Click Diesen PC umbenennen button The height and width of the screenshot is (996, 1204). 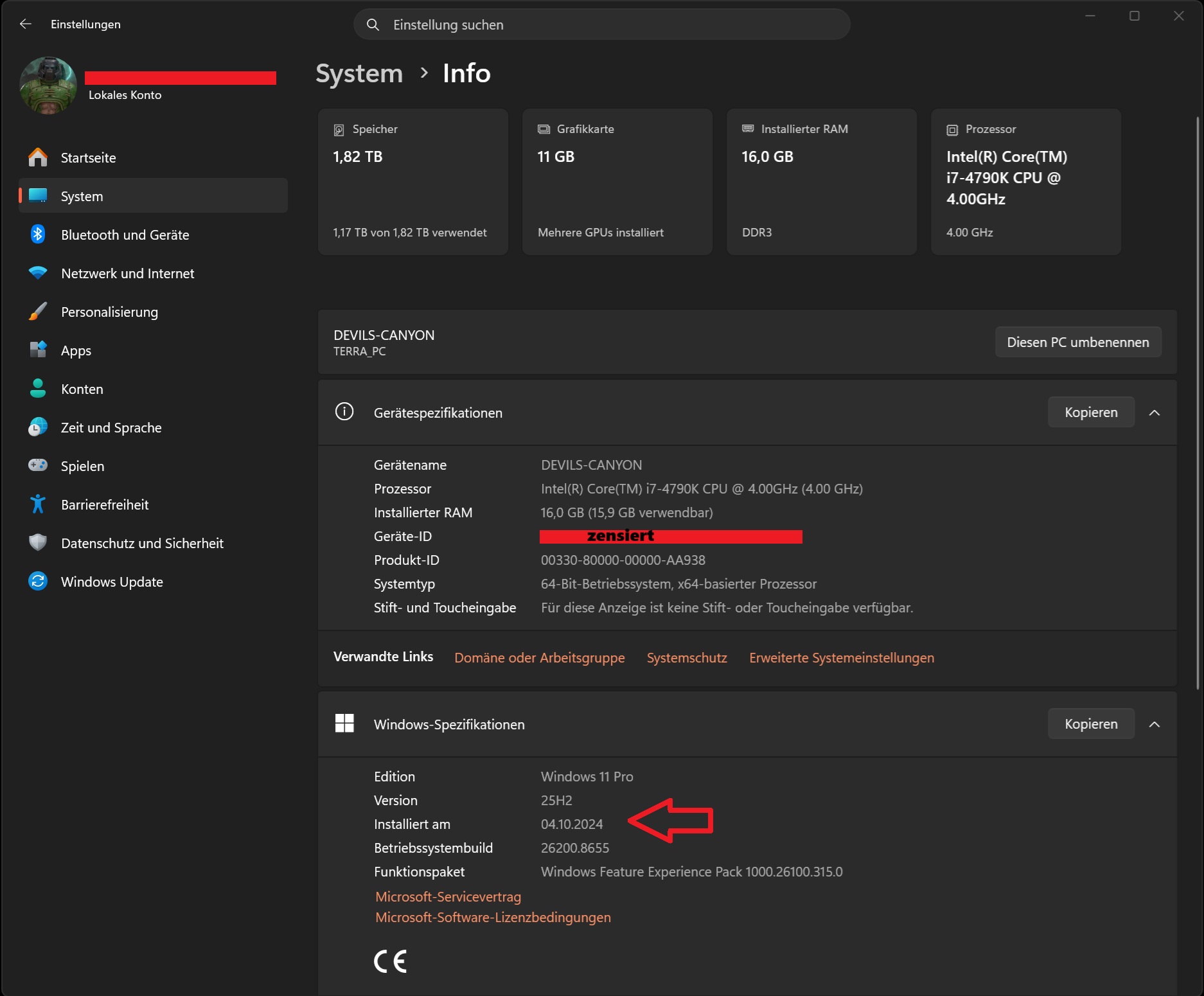point(1078,342)
